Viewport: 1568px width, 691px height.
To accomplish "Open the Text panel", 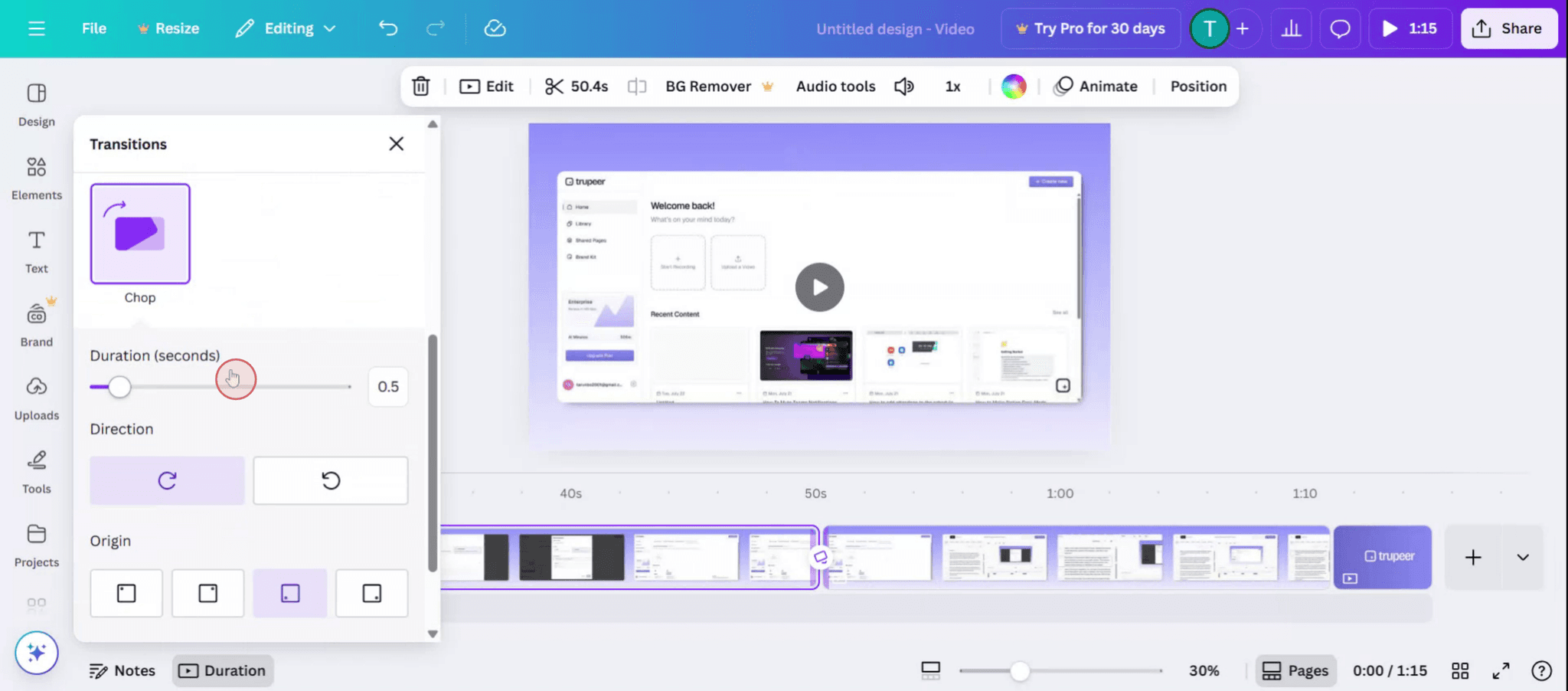I will click(x=35, y=250).
